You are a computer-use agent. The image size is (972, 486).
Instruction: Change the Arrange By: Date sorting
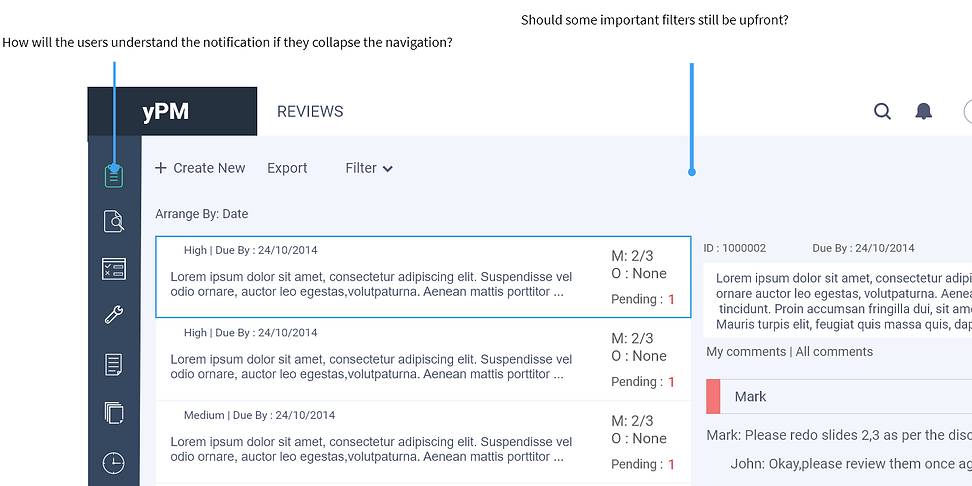[202, 214]
